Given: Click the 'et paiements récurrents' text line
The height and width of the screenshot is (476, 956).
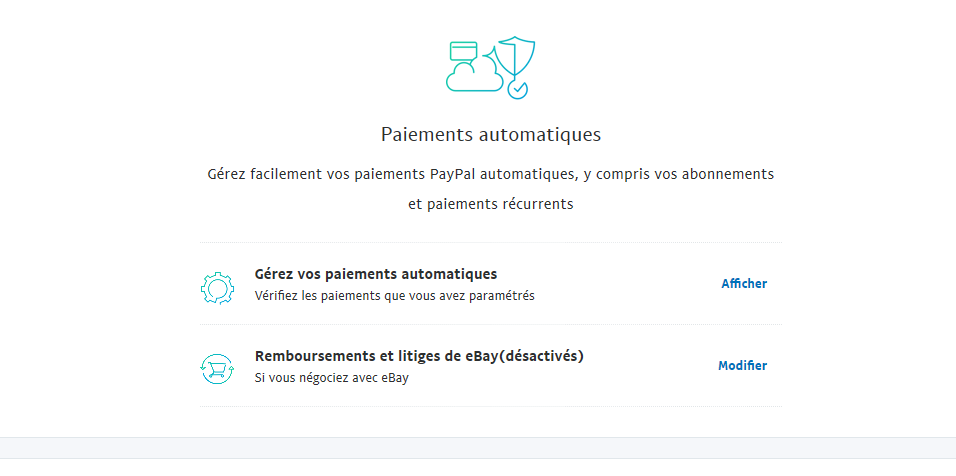Looking at the screenshot, I should pyautogui.click(x=491, y=203).
